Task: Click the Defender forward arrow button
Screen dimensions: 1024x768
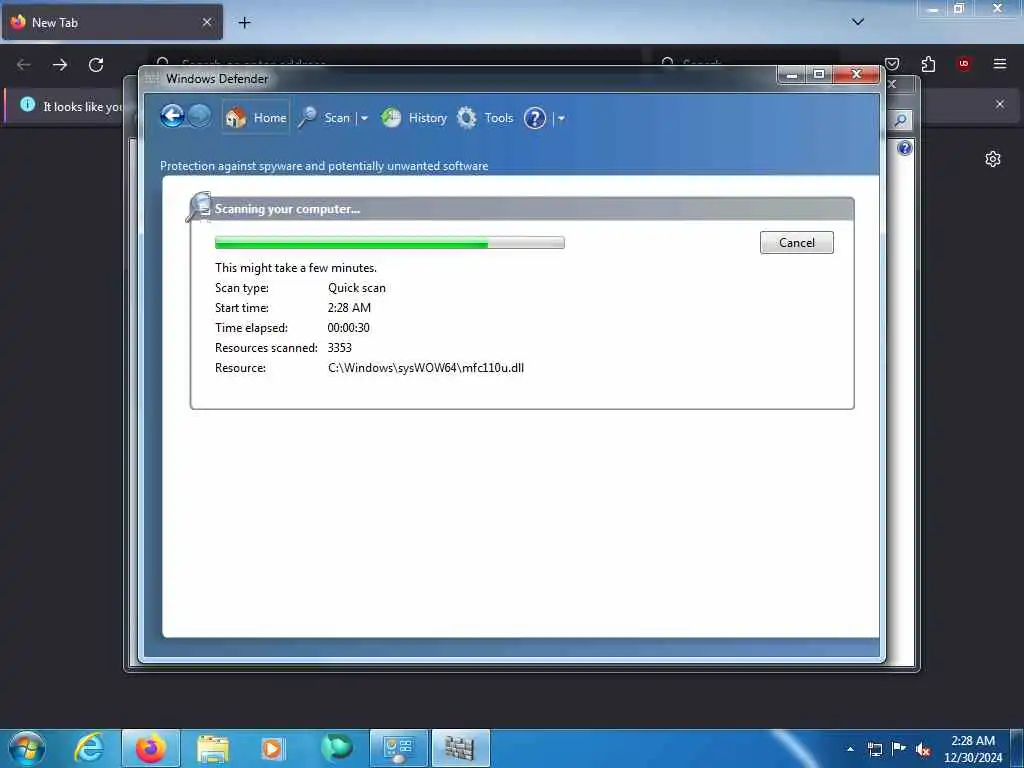Action: click(200, 117)
